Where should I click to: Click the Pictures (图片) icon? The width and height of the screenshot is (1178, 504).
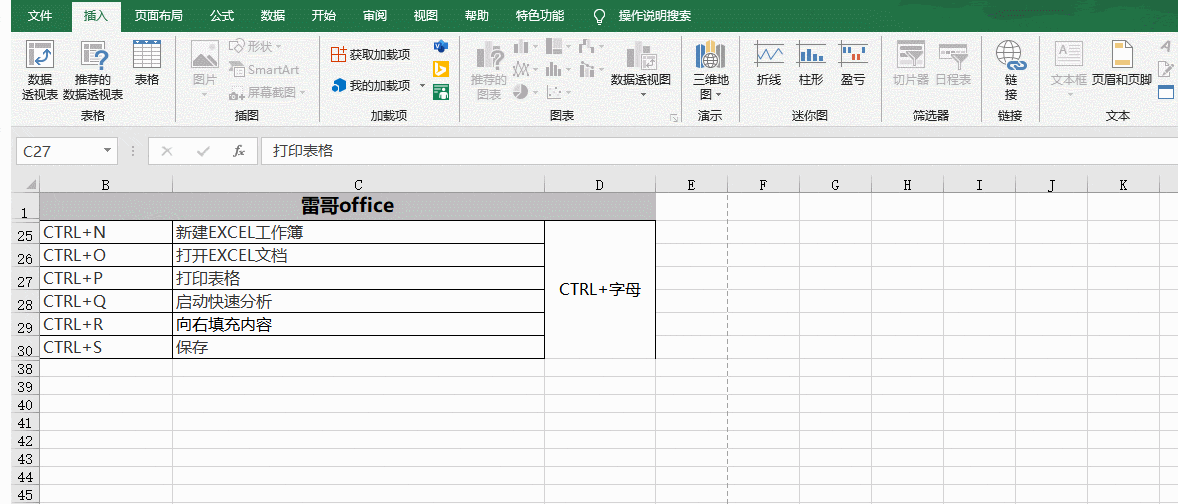pyautogui.click(x=204, y=55)
